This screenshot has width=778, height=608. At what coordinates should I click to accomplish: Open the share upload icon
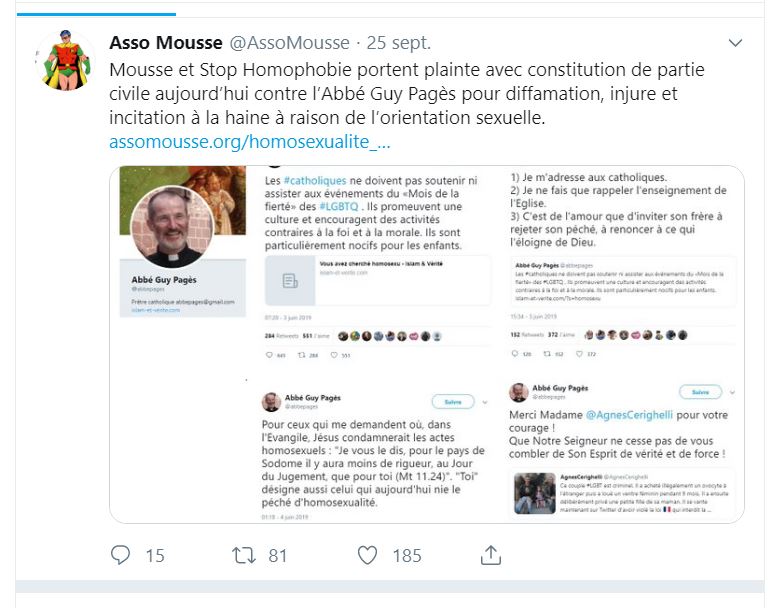click(491, 555)
